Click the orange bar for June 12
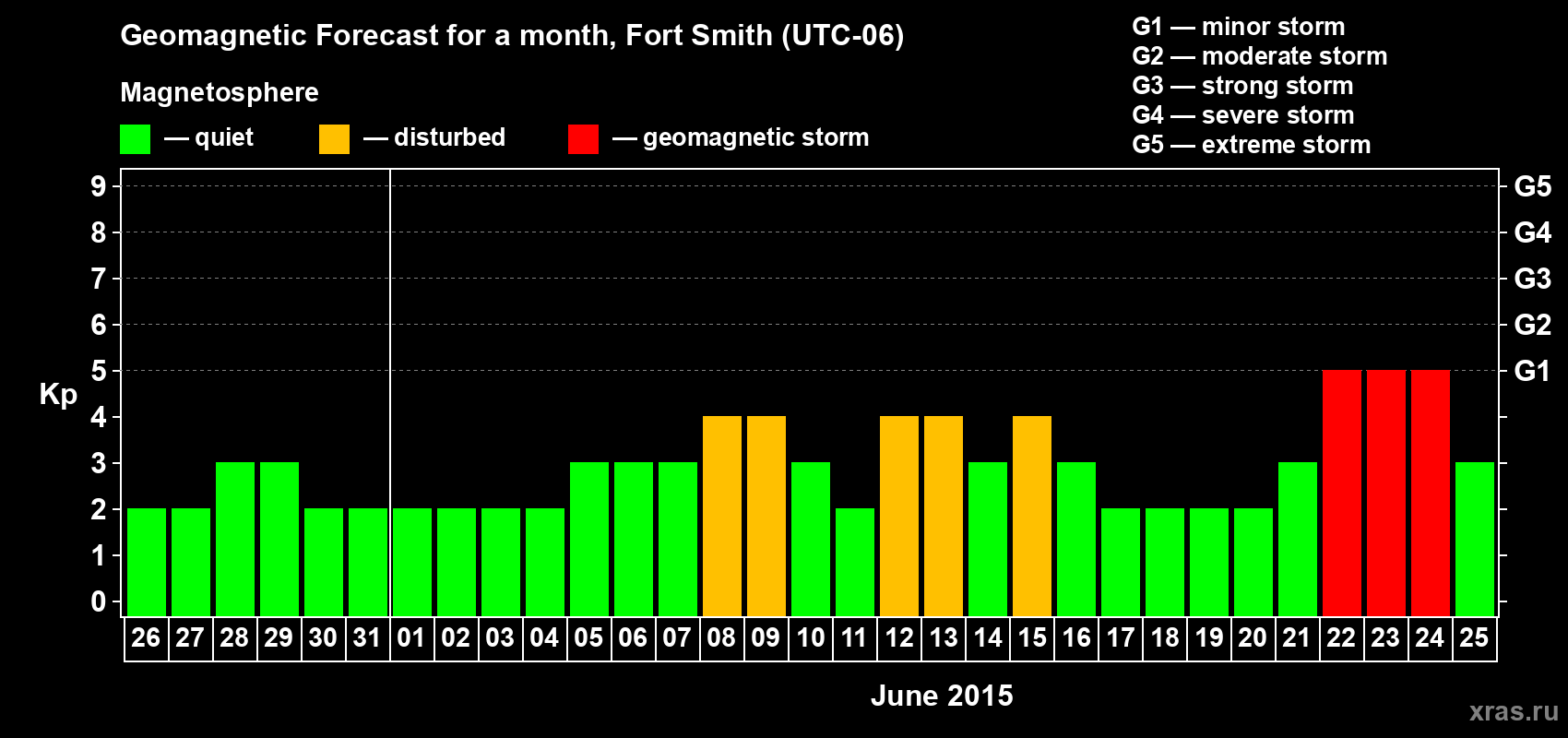Screen dimensions: 1568x738 (898, 516)
